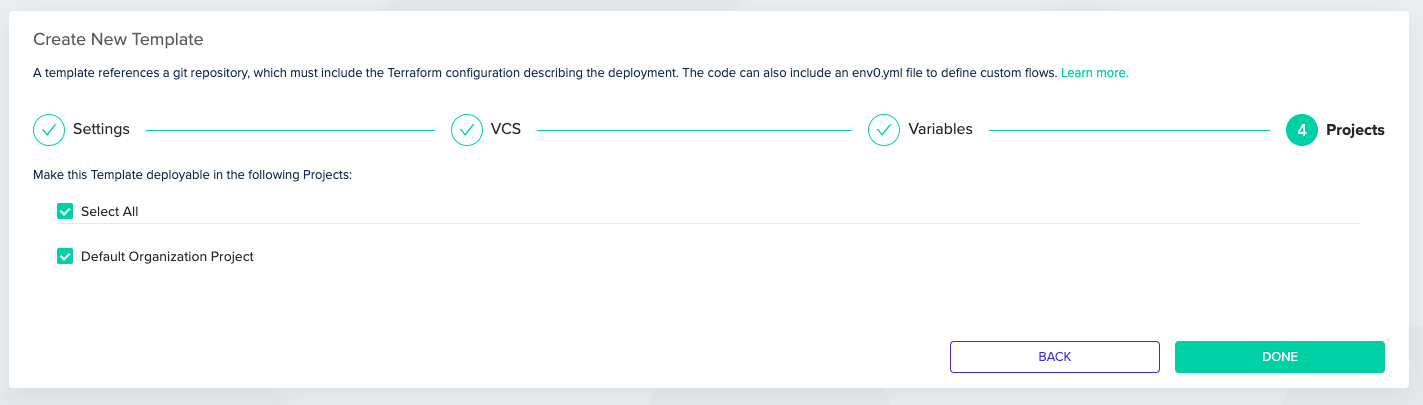Click progress line between Settings and VCS

coord(290,130)
